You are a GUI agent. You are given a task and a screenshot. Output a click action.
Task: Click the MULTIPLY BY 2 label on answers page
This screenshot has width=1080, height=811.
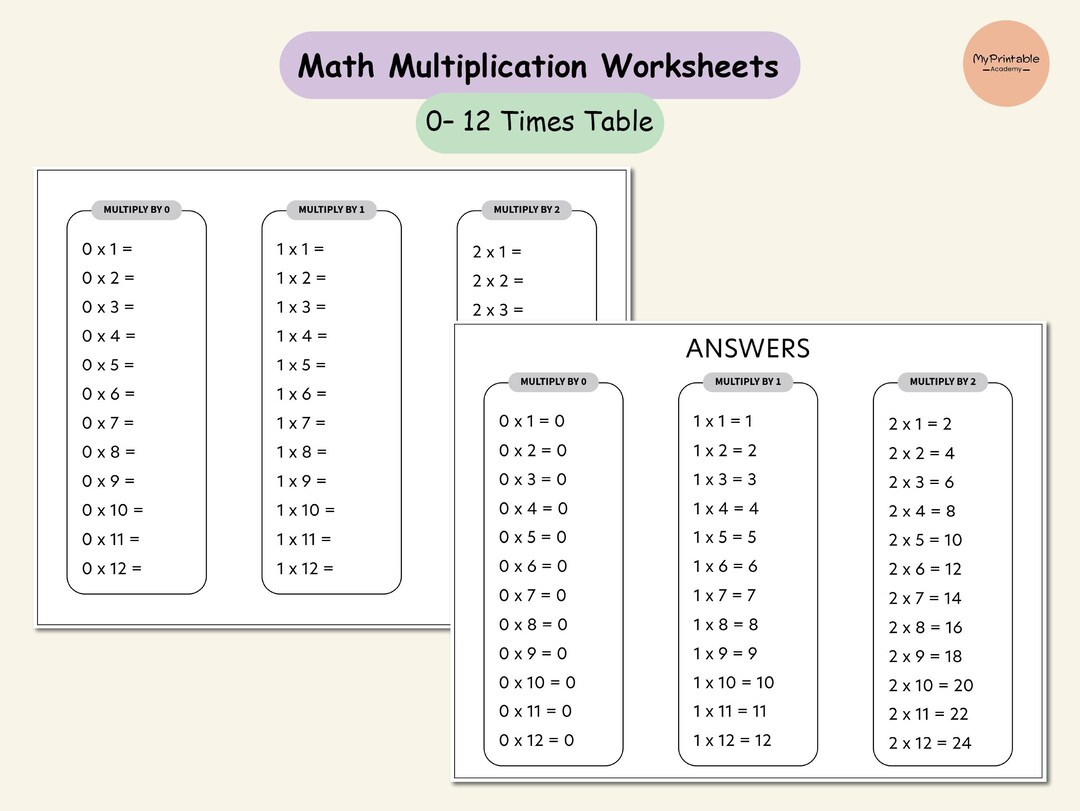coord(941,382)
